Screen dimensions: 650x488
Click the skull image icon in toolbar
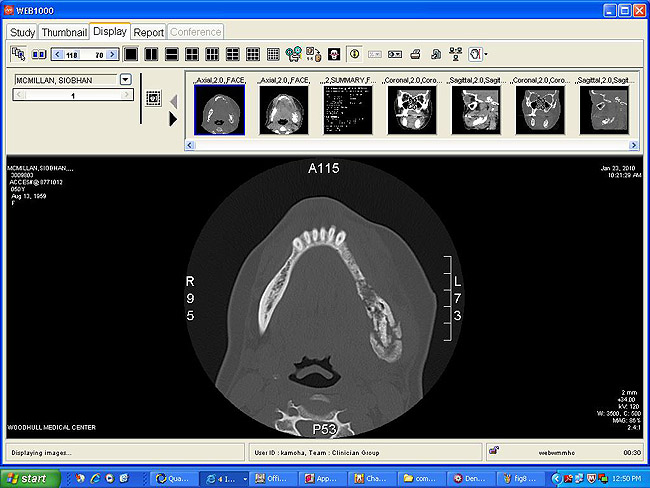pyautogui.click(x=334, y=53)
